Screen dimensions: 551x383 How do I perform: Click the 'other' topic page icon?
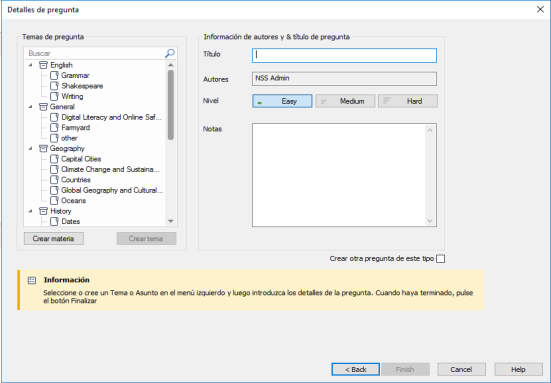click(x=54, y=138)
